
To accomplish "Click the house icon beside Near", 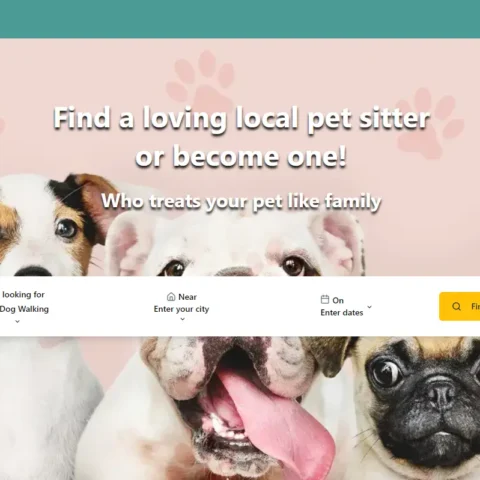I will tap(171, 297).
